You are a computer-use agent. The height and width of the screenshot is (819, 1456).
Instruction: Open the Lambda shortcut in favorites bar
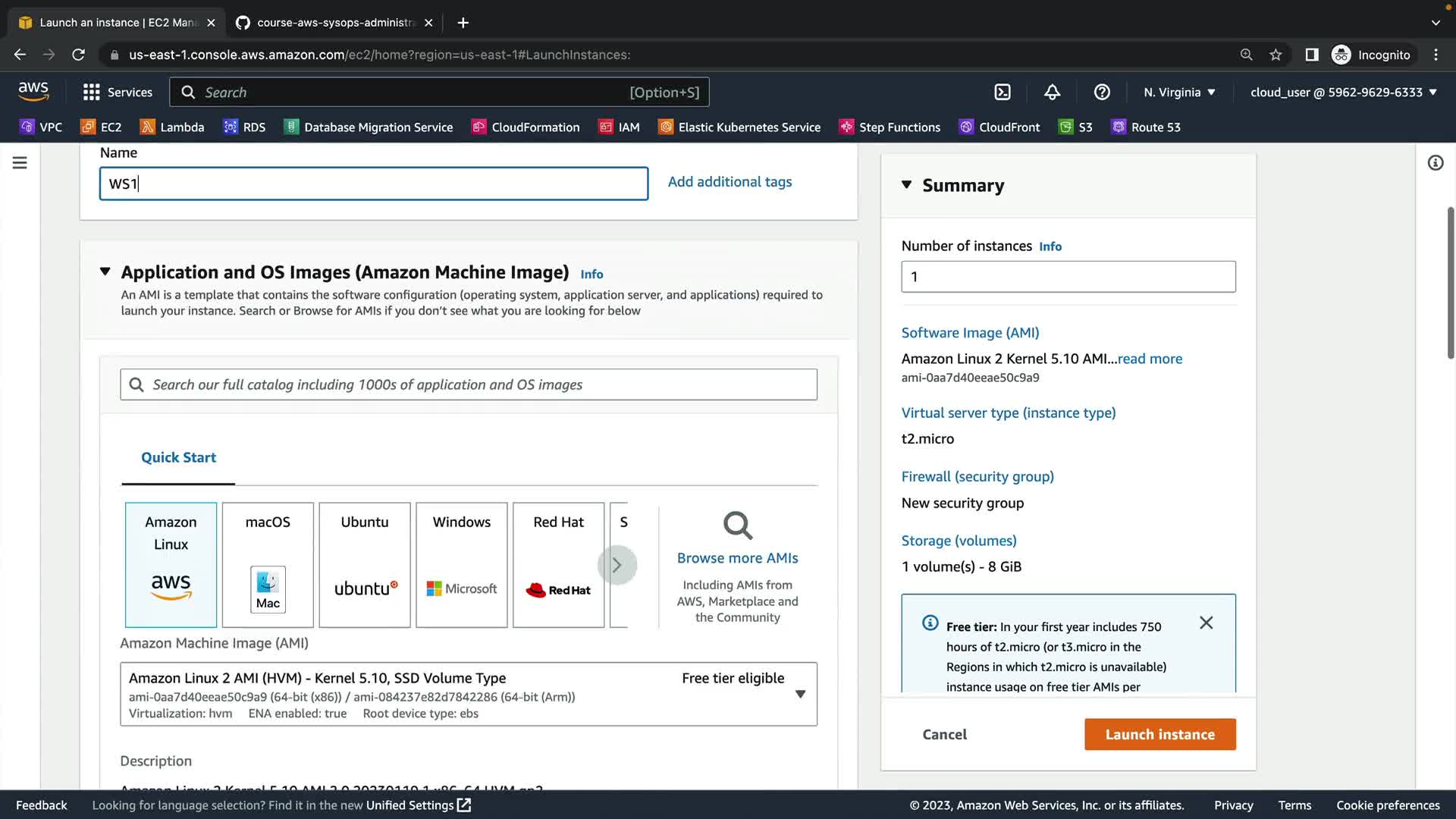pos(172,127)
